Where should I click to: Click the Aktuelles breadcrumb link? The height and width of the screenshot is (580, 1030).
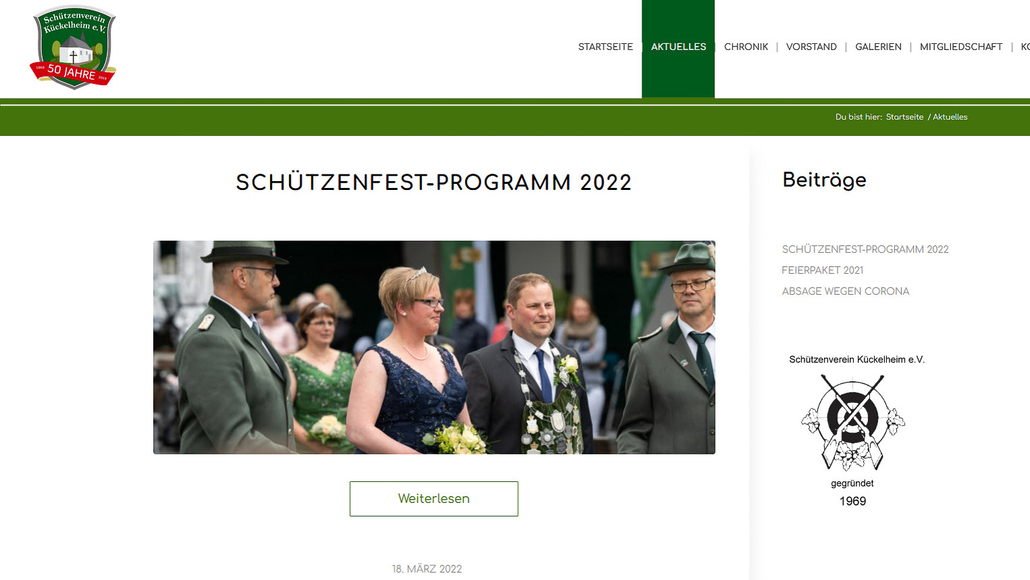(950, 117)
